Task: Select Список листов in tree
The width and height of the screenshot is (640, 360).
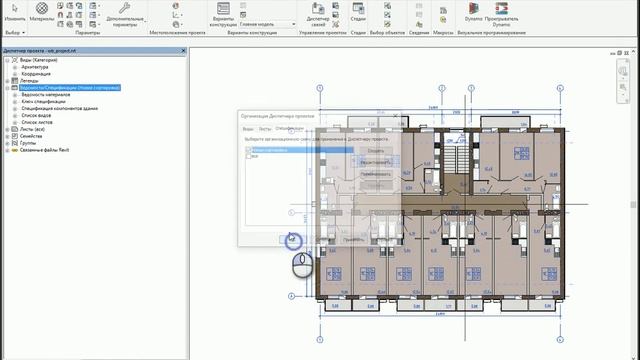Action: pos(37,122)
